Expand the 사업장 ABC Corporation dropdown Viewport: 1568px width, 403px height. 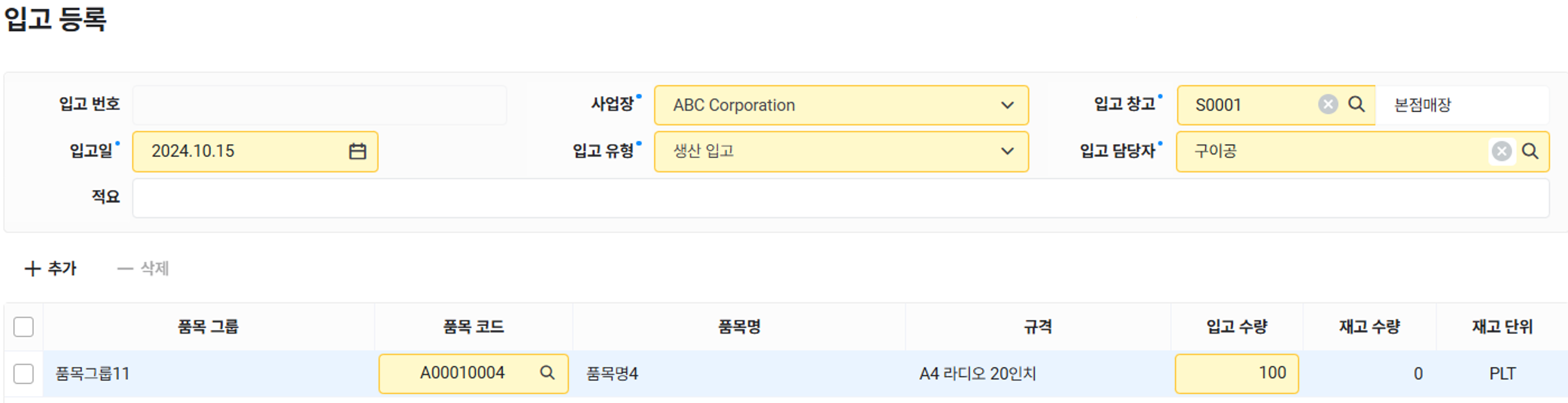[x=1008, y=105]
